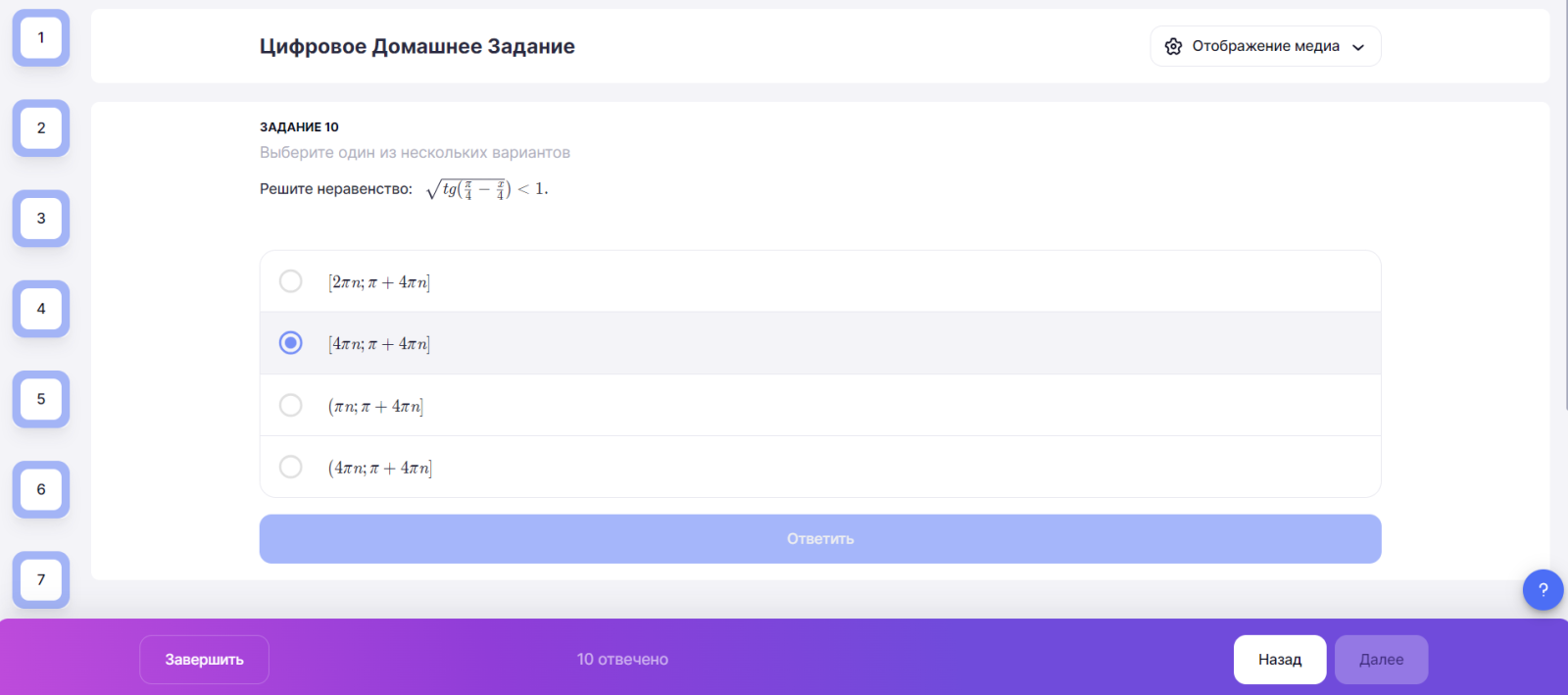
Task: Click the inequality formula in the question
Action: point(487,189)
